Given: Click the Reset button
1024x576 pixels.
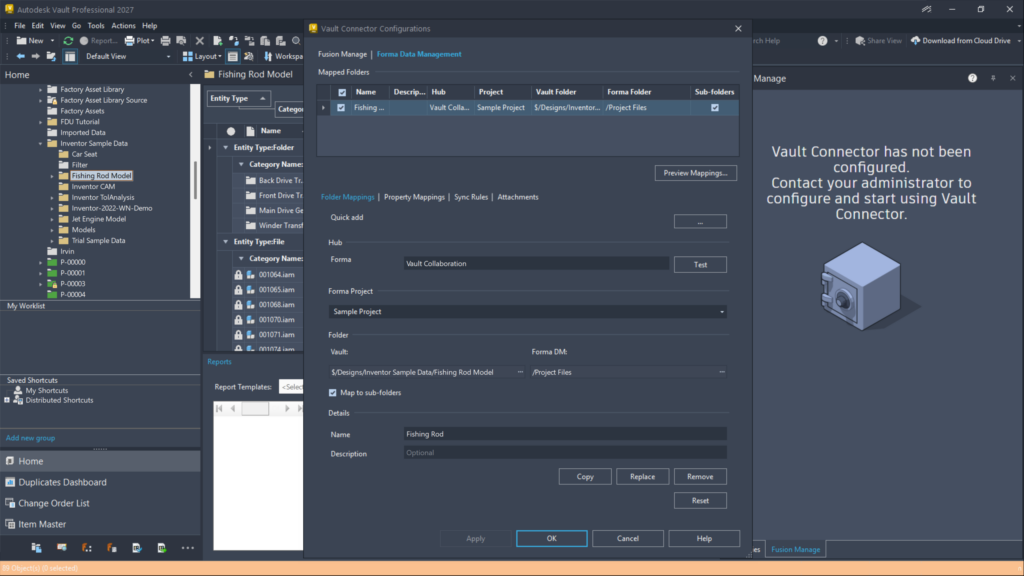Looking at the screenshot, I should [x=700, y=501].
